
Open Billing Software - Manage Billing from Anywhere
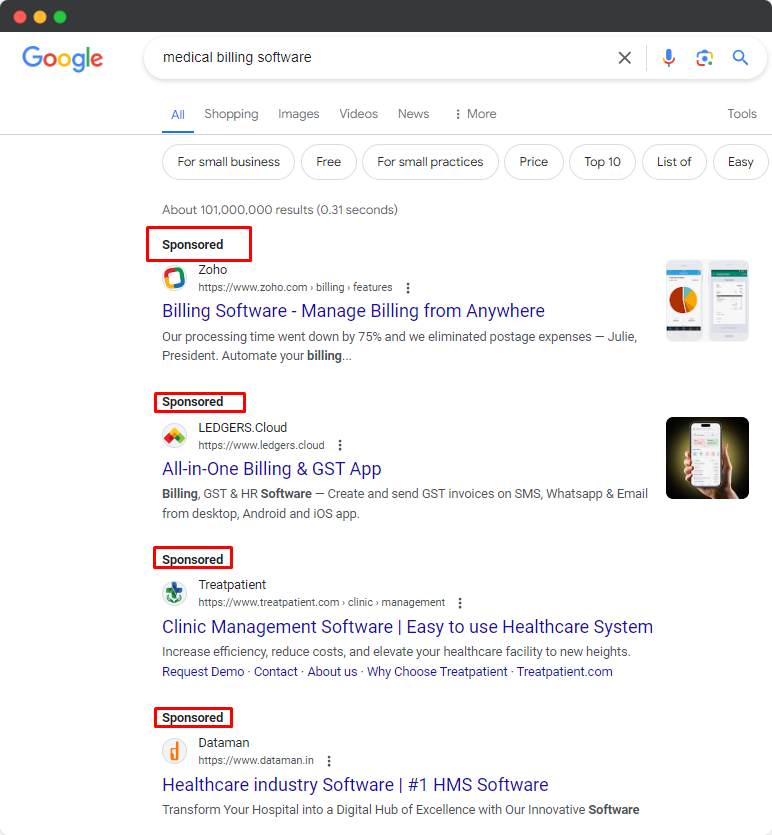tap(354, 311)
